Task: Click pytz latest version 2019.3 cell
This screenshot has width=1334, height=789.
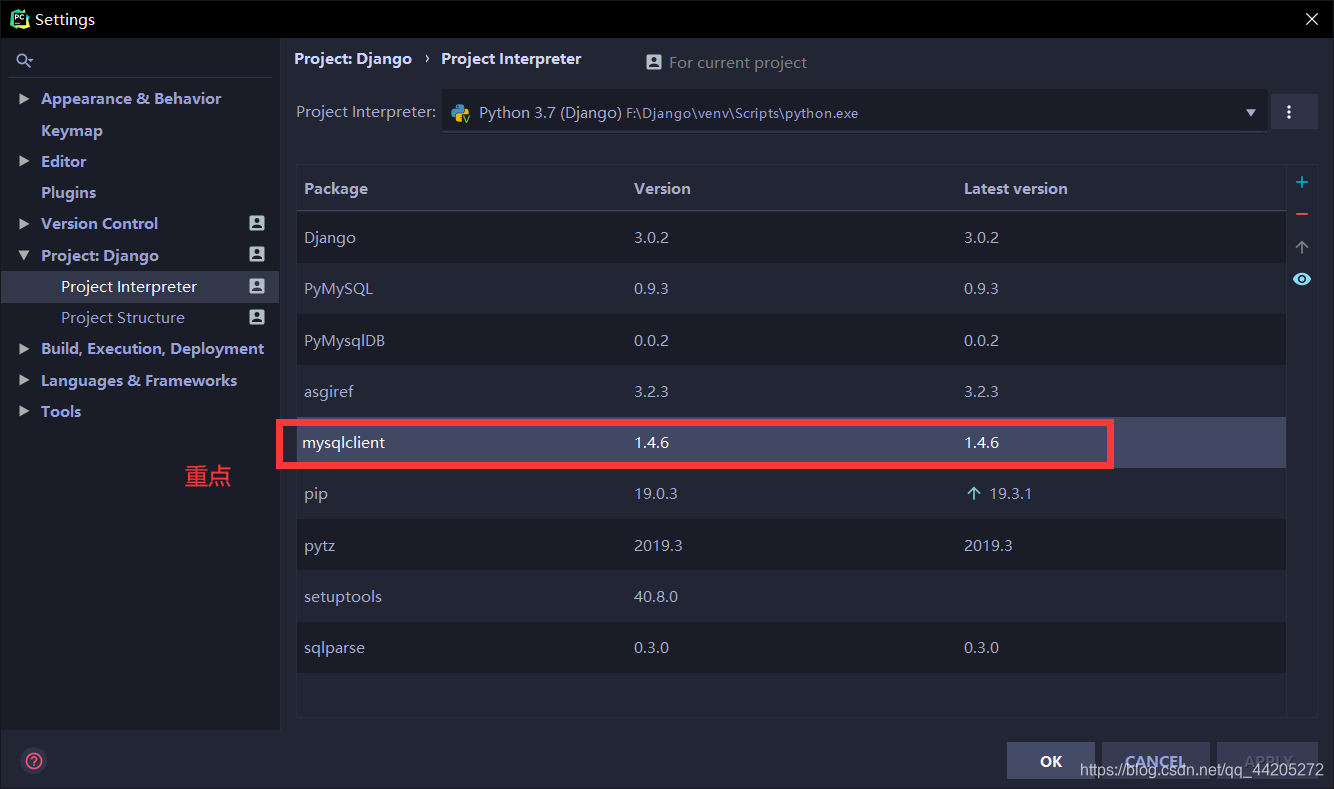Action: click(988, 545)
